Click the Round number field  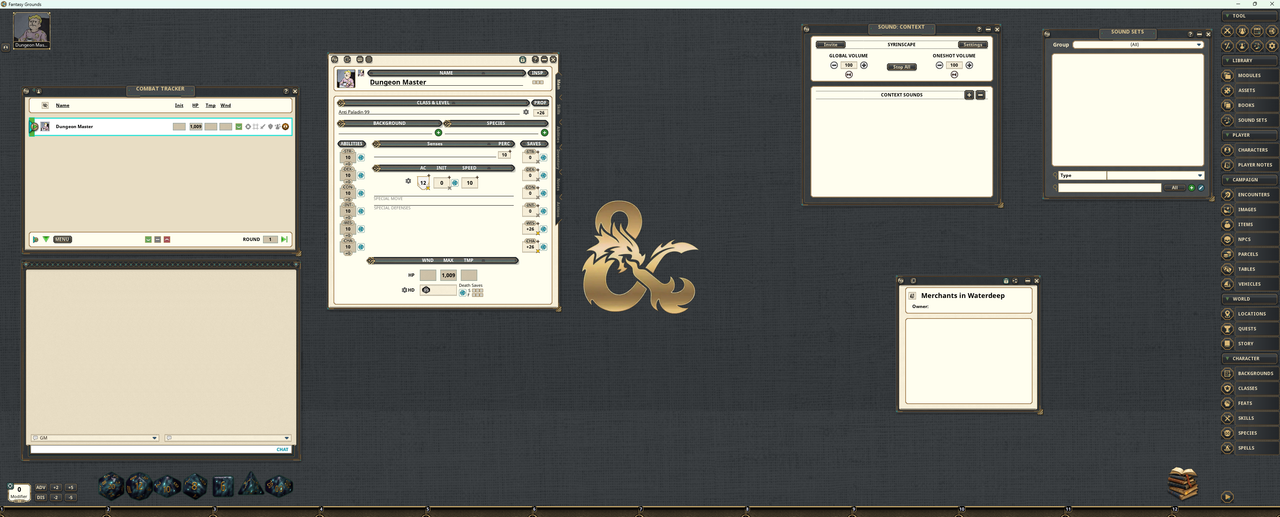point(270,240)
